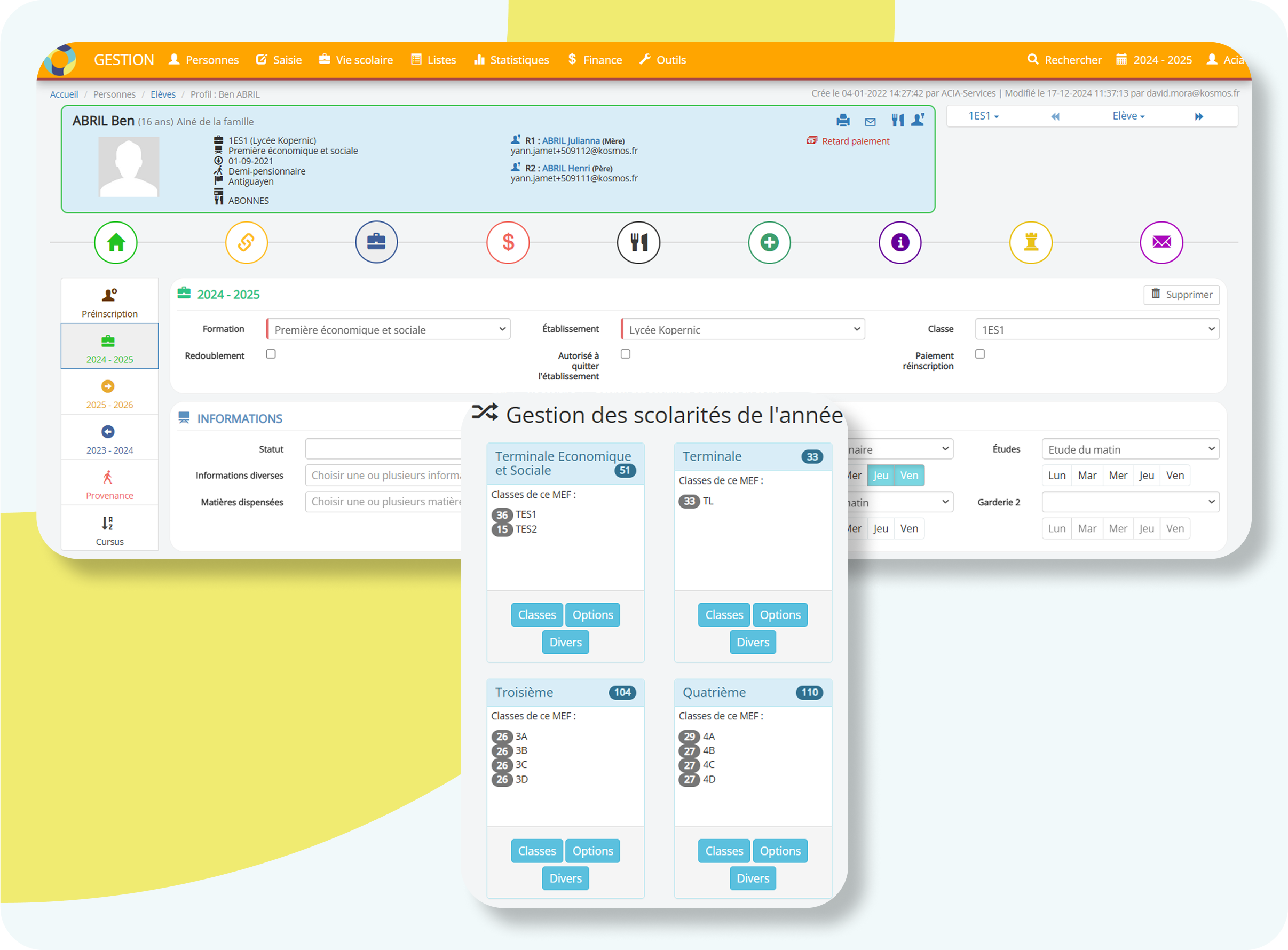This screenshot has height=950, width=1288.
Task: Open the Études dropdown
Action: point(1131,449)
